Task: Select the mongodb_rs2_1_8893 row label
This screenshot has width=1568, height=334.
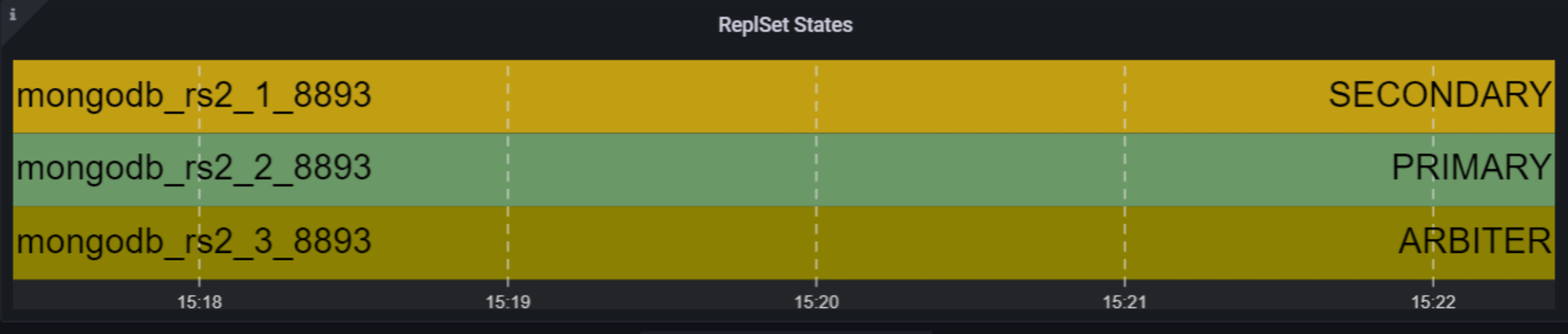Action: (194, 96)
